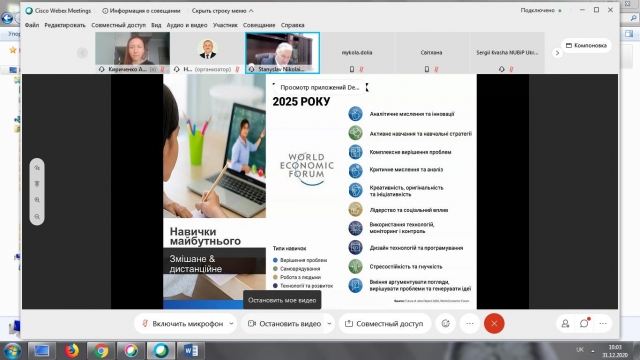Click Світлана muted microphone icon
Image resolution: width=640 pixels, height=360 pixels.
click(x=436, y=69)
